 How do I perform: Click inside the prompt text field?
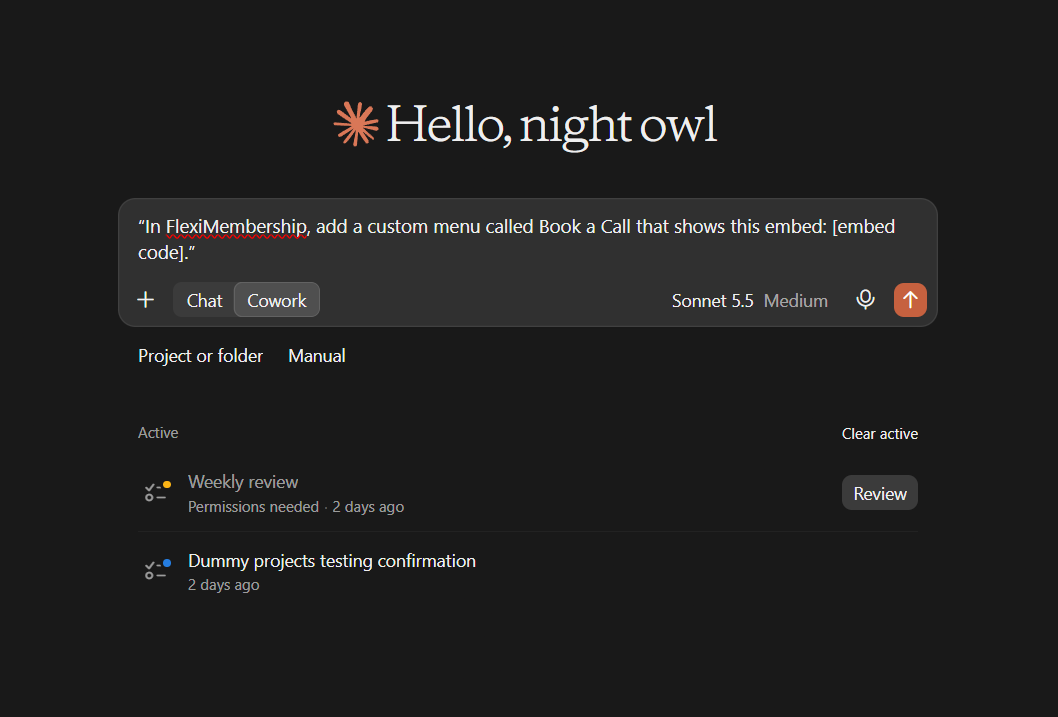528,239
